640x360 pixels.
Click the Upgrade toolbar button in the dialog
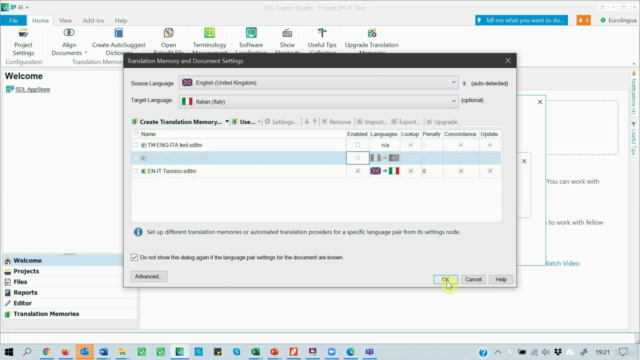tap(442, 122)
